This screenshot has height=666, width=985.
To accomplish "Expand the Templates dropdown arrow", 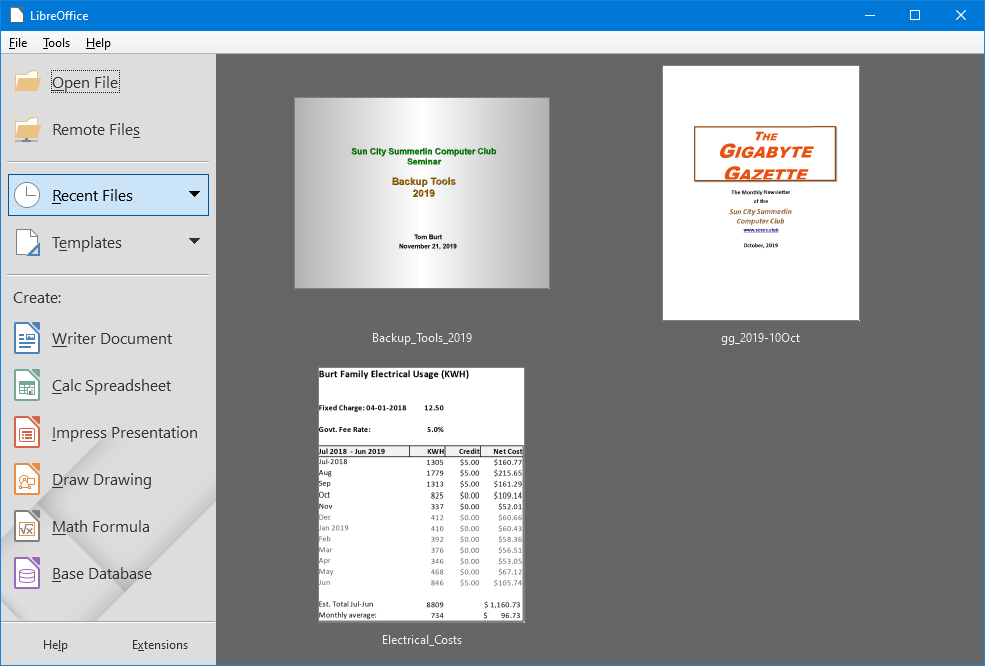I will [195, 241].
